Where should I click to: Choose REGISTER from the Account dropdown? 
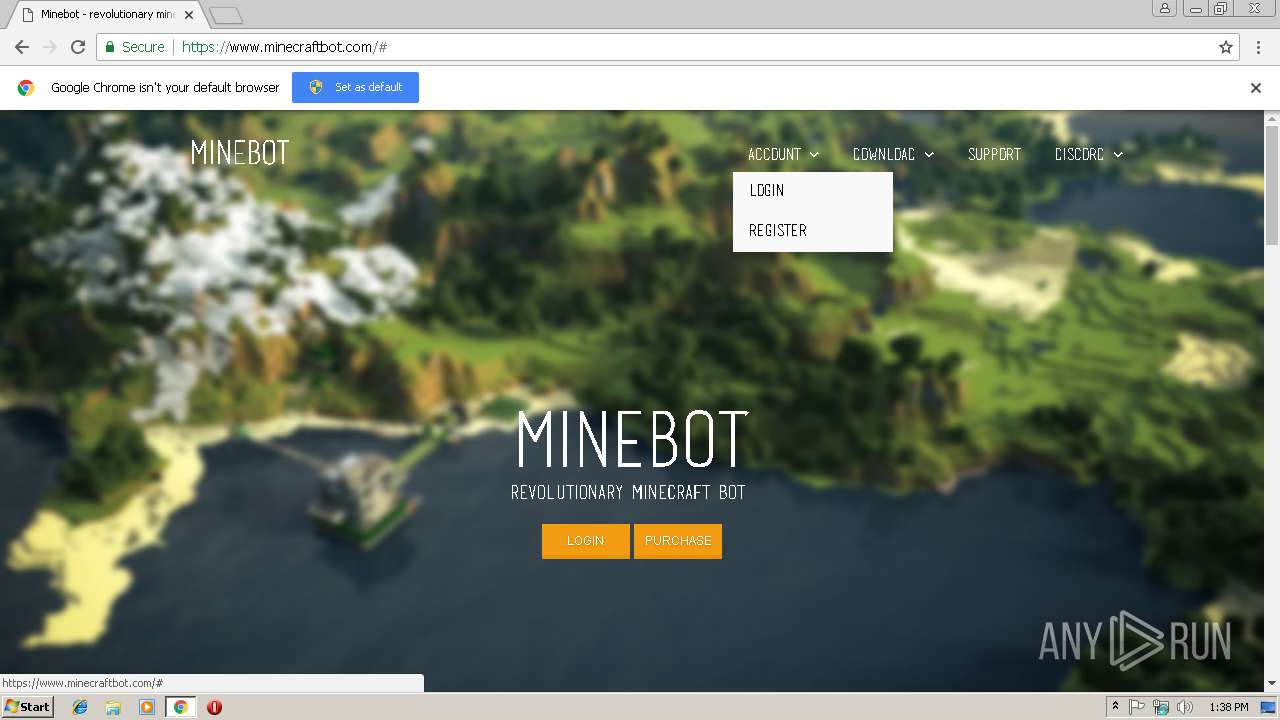812,230
